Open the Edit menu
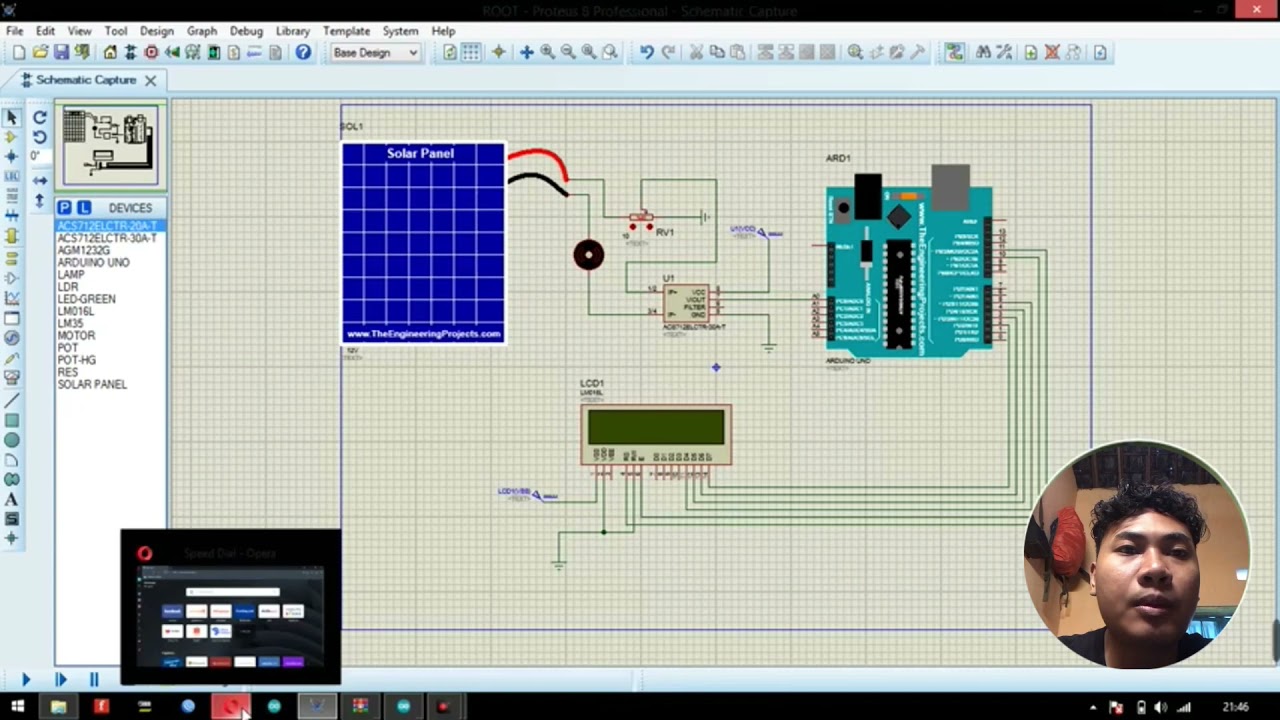This screenshot has width=1280, height=720. [x=45, y=31]
